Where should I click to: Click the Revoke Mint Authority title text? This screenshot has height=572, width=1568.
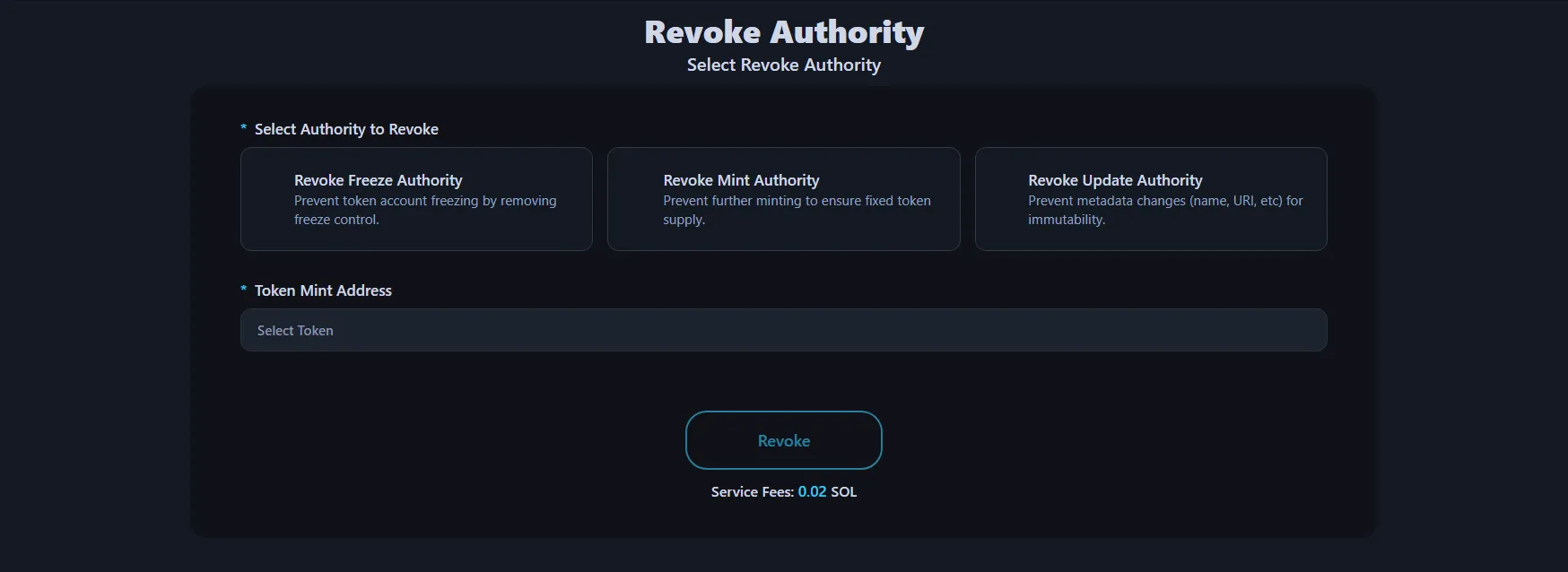click(x=741, y=180)
